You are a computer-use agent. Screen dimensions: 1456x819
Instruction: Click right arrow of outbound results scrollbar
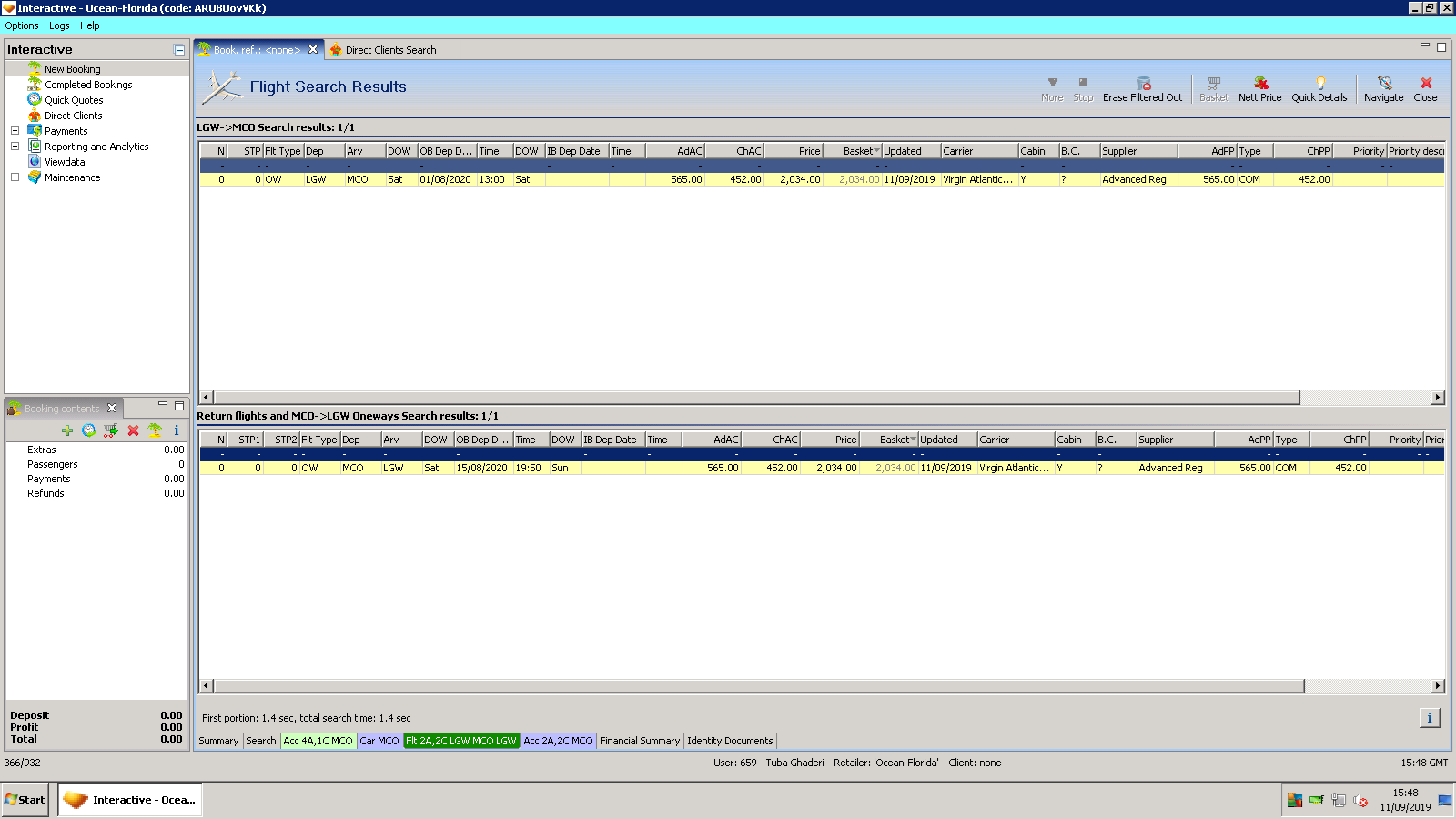point(1438,398)
